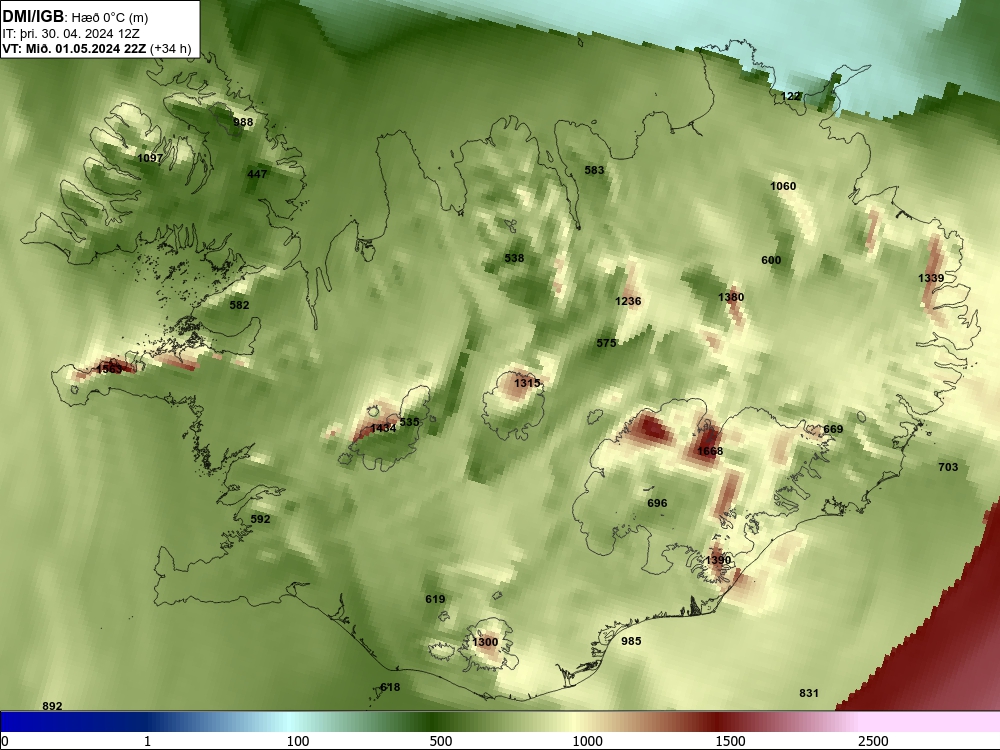1000x750 pixels.
Task: Click the 2500 tick on the color legend
Action: [x=873, y=741]
